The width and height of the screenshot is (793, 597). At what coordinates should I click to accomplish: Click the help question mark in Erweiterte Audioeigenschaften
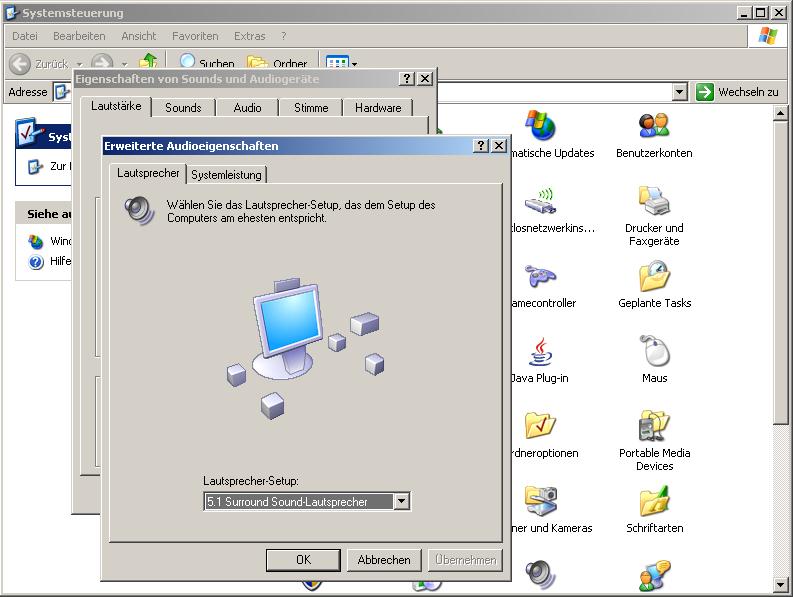(481, 146)
